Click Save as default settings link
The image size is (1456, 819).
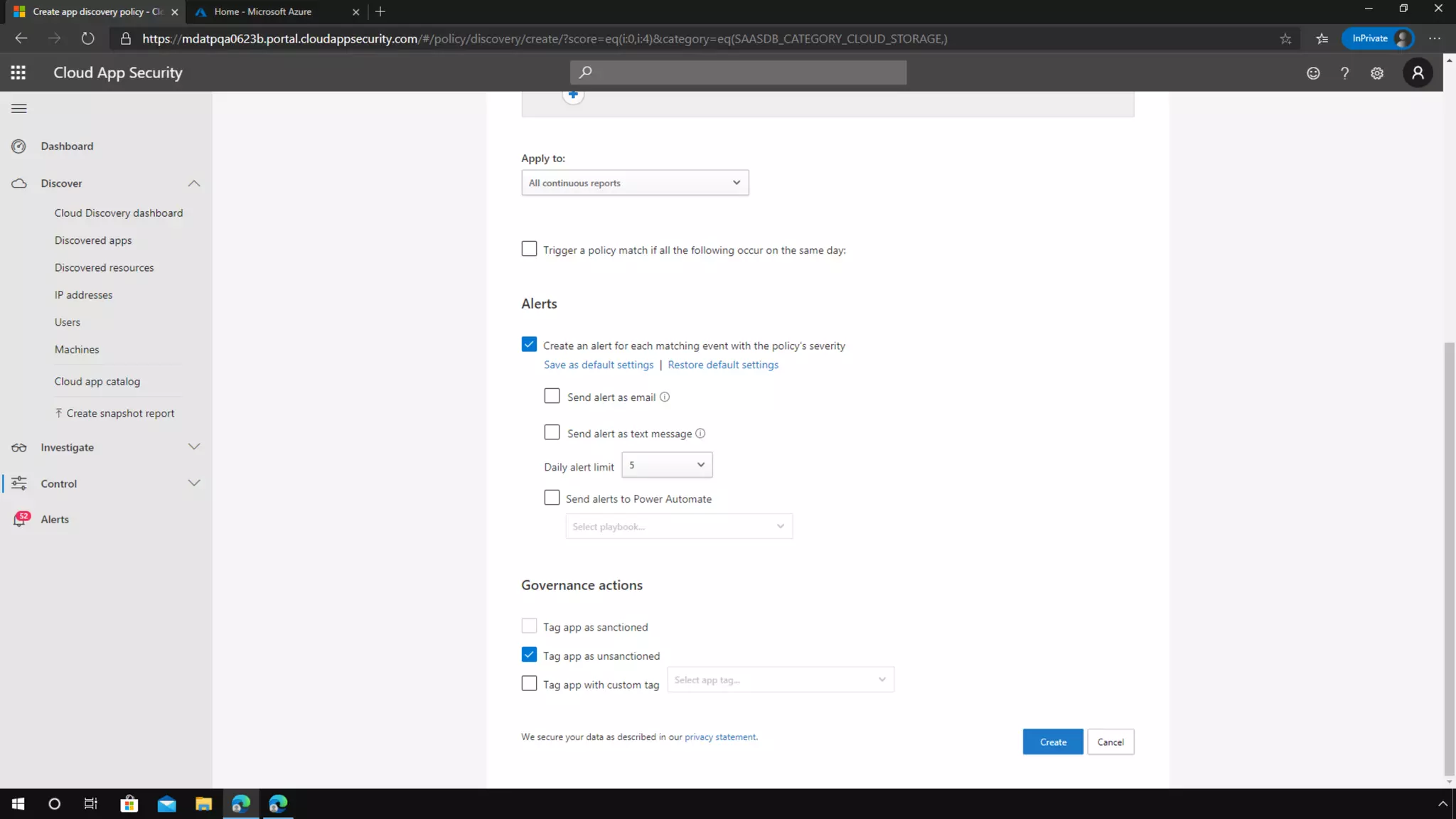click(x=598, y=365)
